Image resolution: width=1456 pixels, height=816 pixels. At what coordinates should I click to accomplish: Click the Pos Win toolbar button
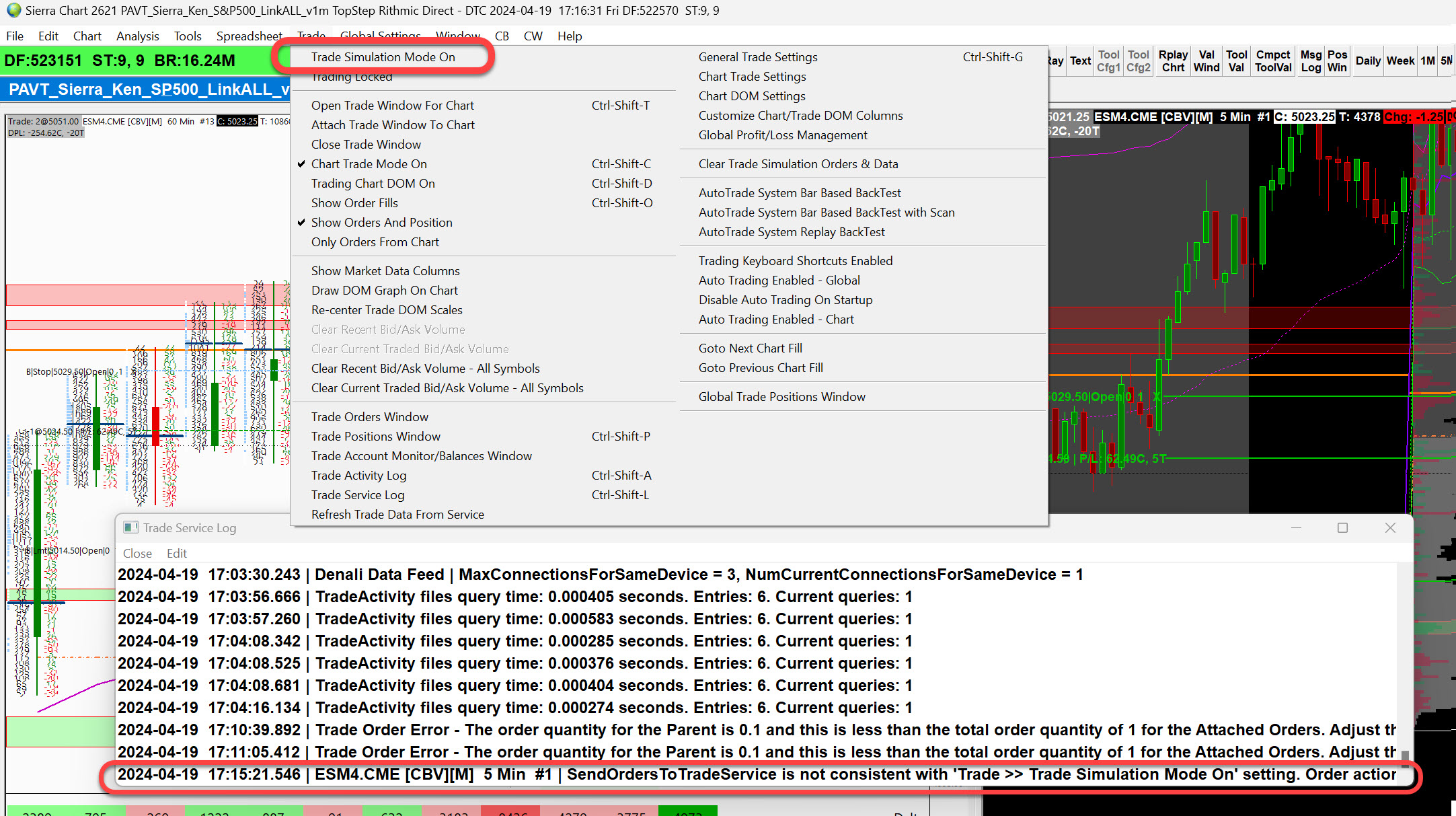[x=1337, y=61]
